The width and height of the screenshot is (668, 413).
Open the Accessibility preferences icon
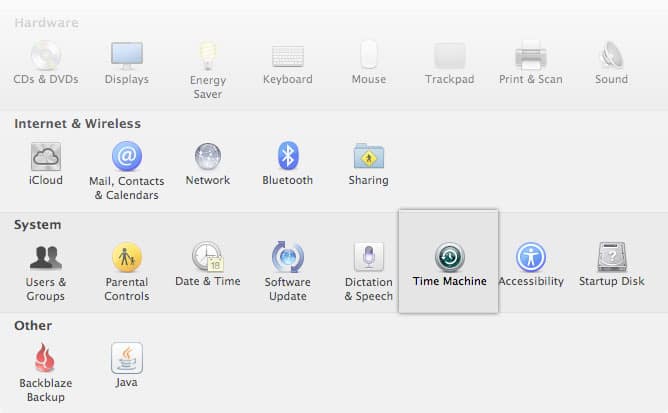pyautogui.click(x=530, y=257)
